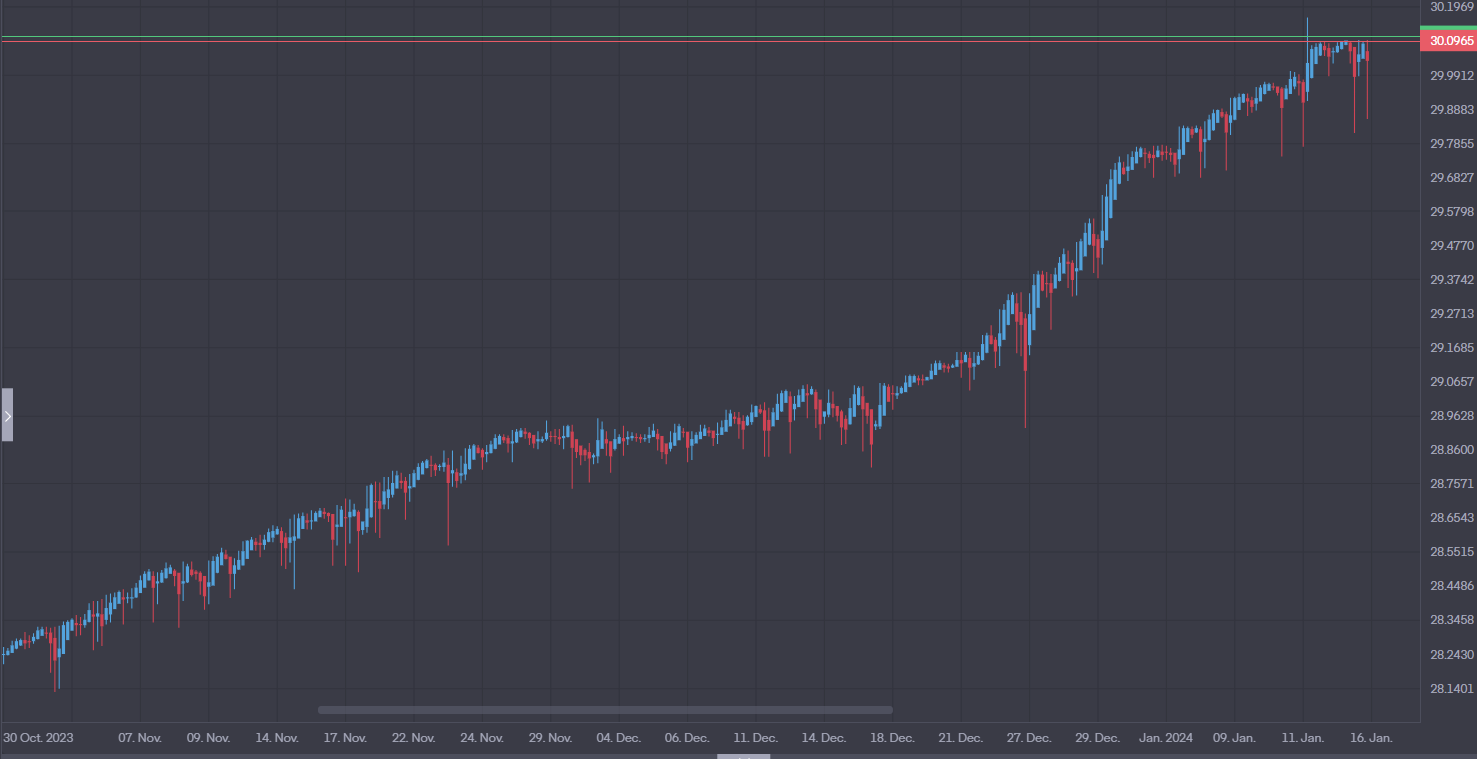This screenshot has height=759, width=1477.
Task: Select the red 30.0965 current price label
Action: coord(1448,41)
